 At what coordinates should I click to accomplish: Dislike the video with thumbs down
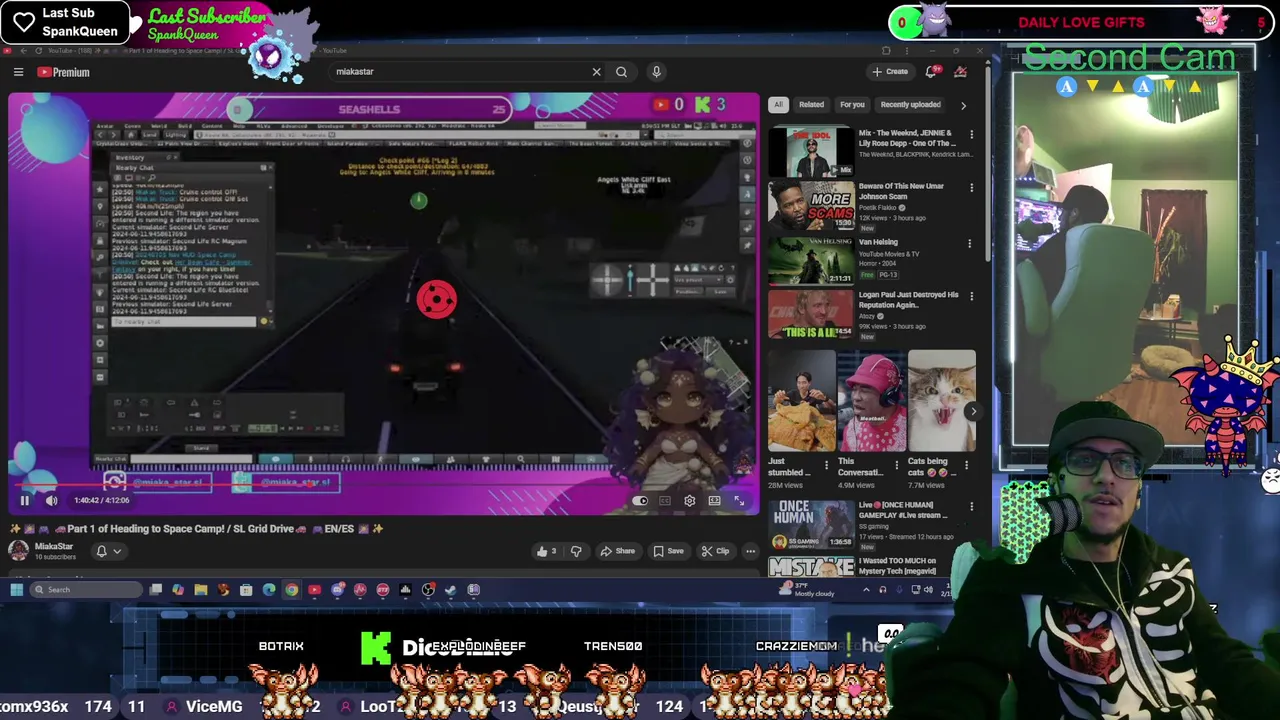point(576,551)
